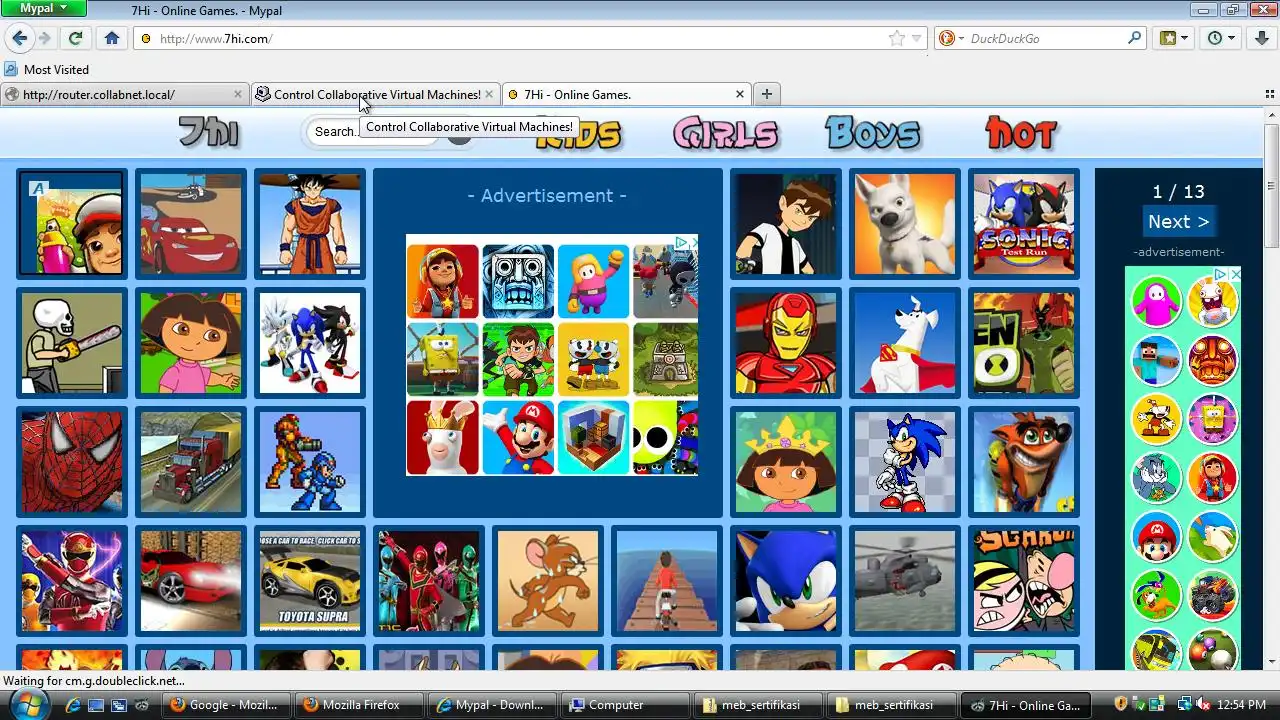Open the Crash Bandicoot game thumbnail
Image resolution: width=1280 pixels, height=720 pixels.
1024,462
